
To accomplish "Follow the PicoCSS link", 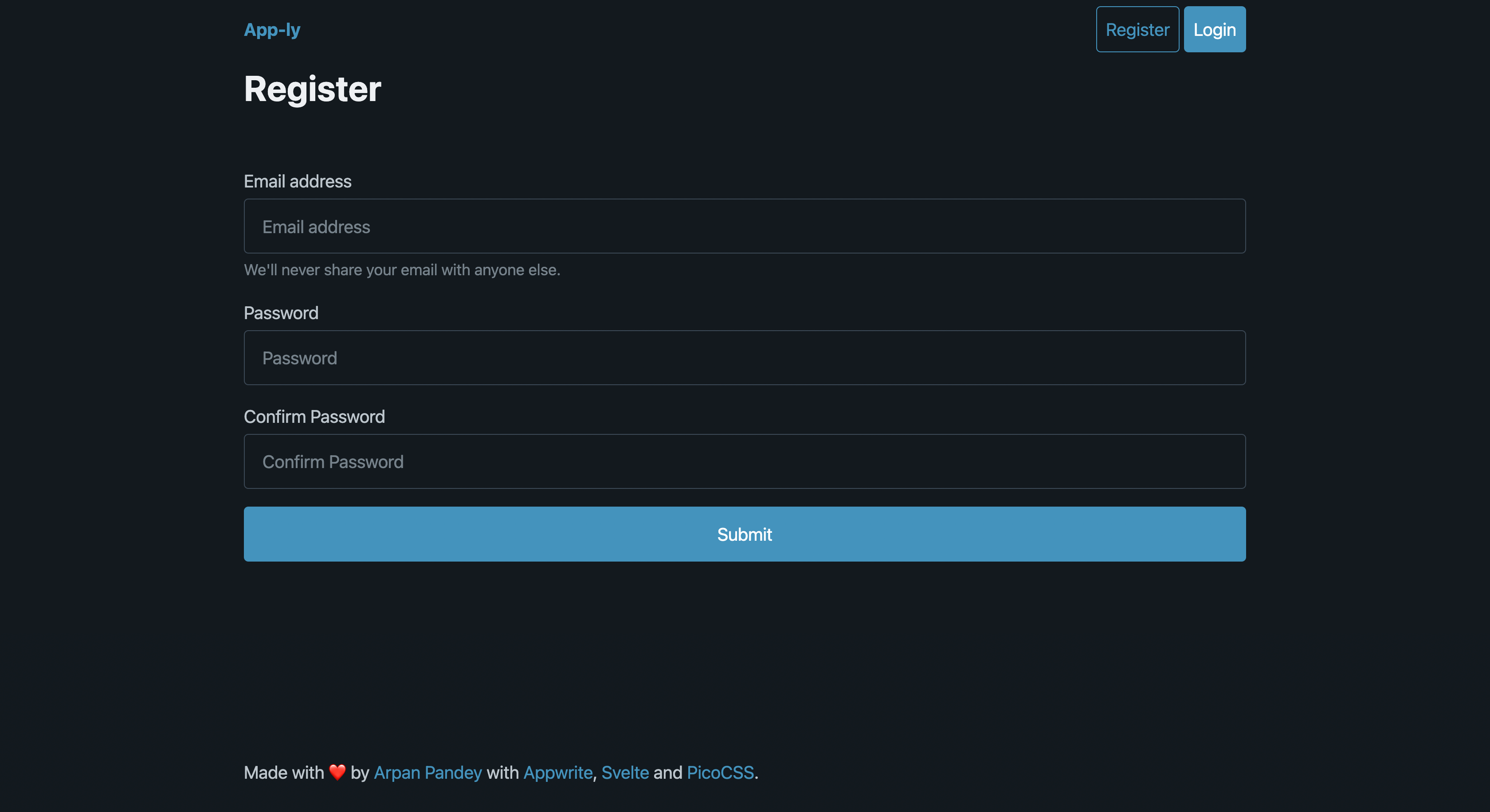I will 720,773.
